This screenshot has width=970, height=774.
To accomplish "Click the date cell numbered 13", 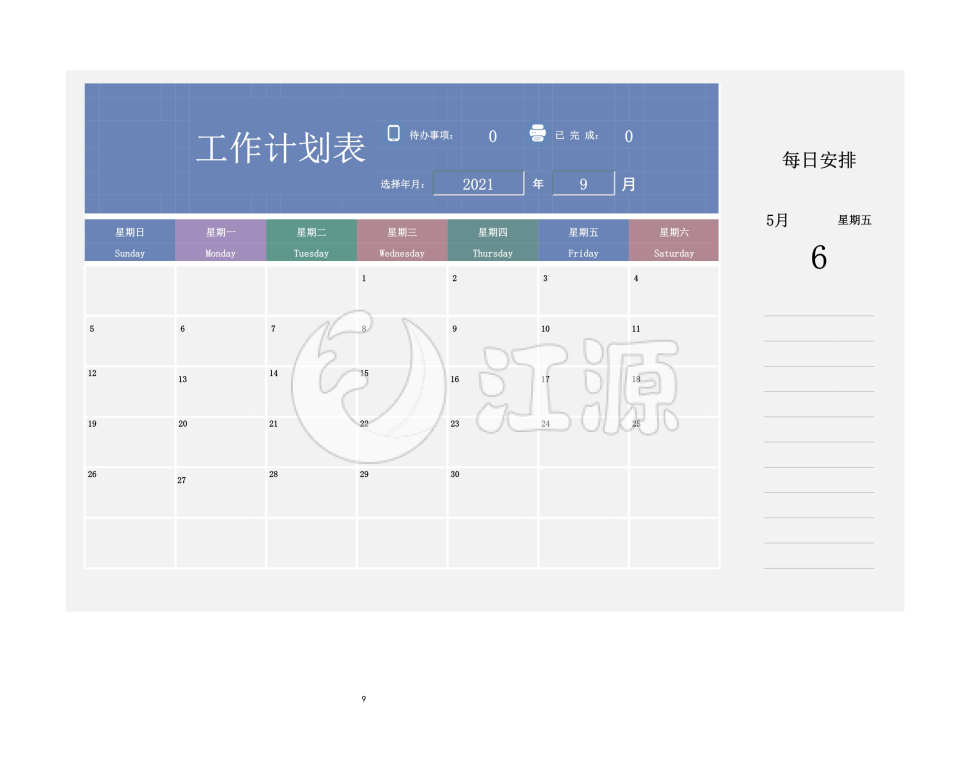I will (x=221, y=392).
